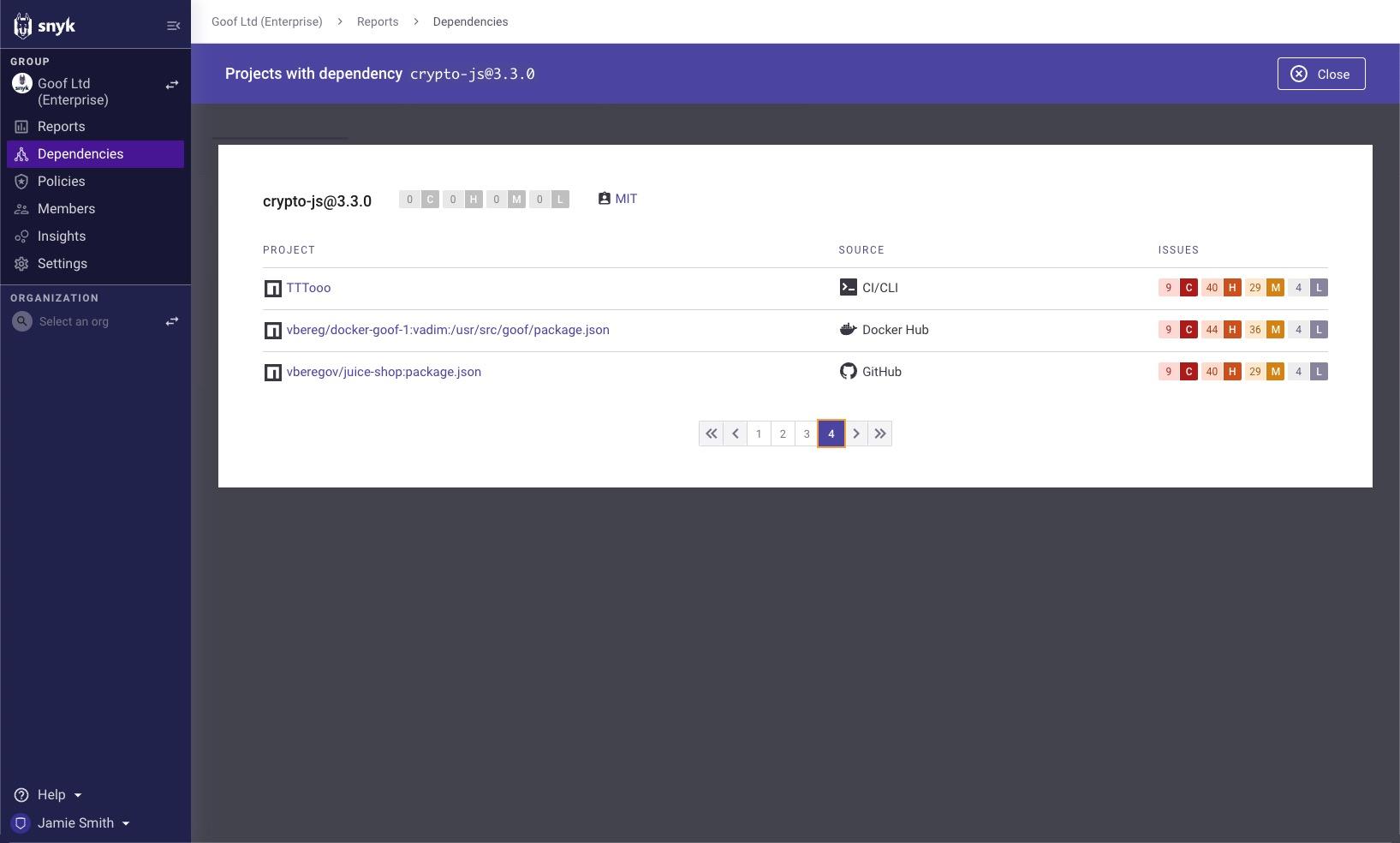Image resolution: width=1400 pixels, height=843 pixels.
Task: Select current page 4
Action: click(x=831, y=433)
